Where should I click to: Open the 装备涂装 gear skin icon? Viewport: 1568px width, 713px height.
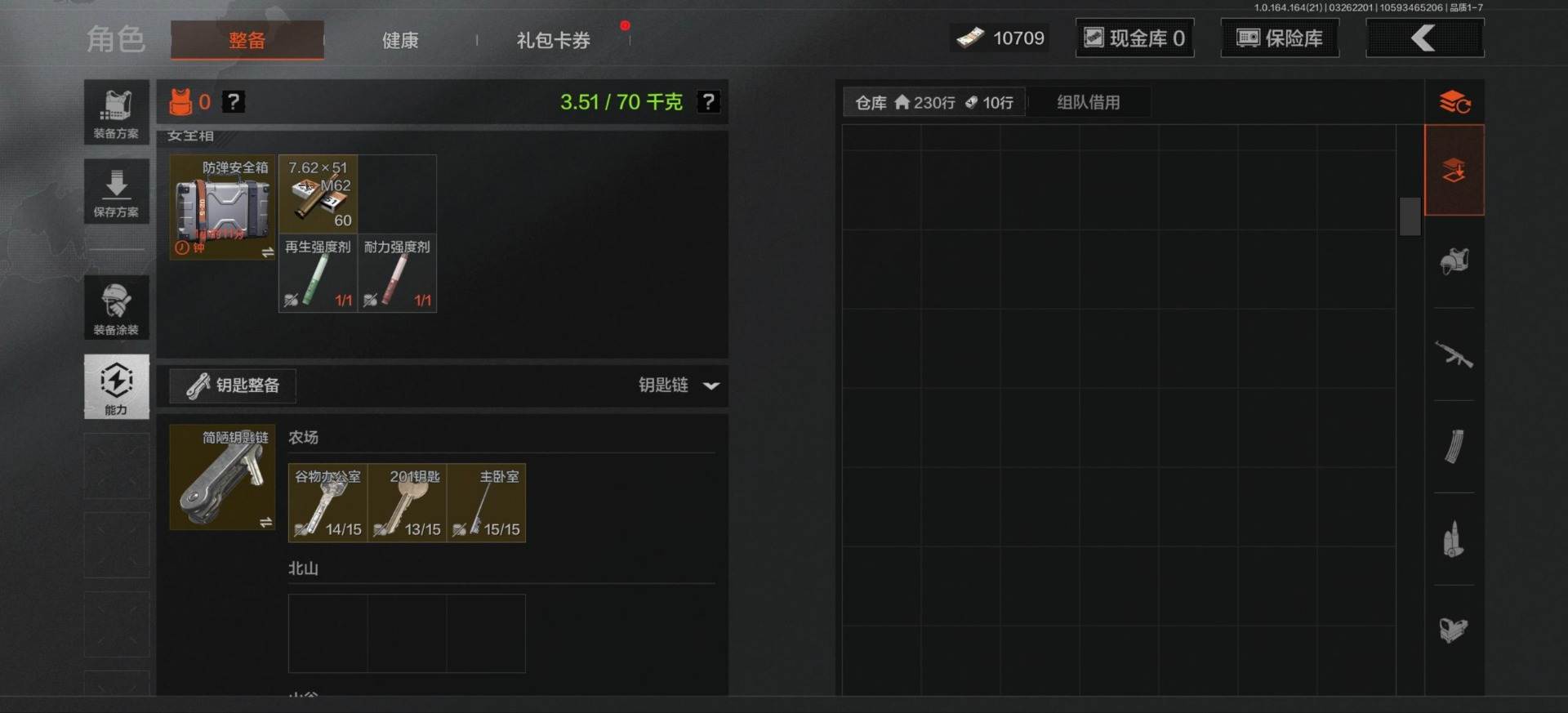116,307
